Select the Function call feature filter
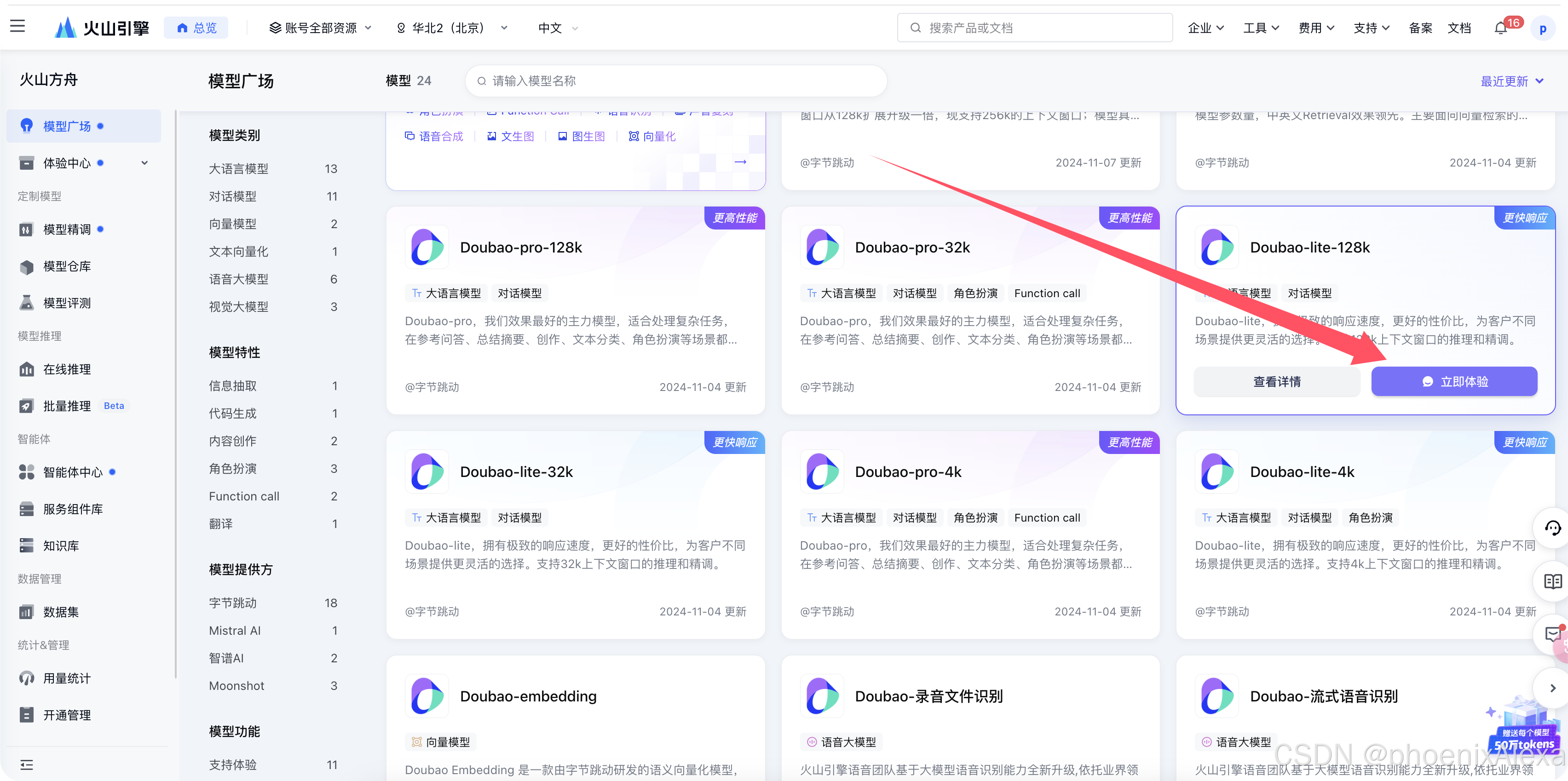Image resolution: width=1568 pixels, height=781 pixels. coord(243,496)
